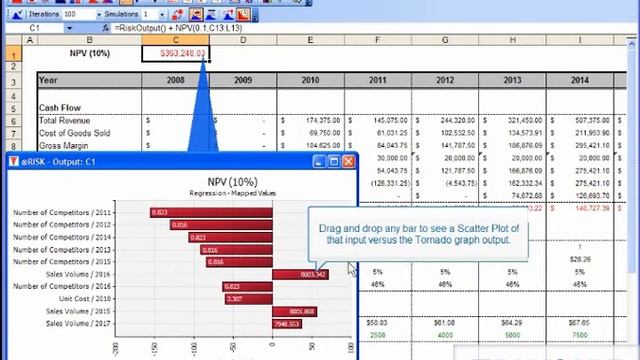Click the Sales Volume / 2016 bar
Screen dimensions: 640x360
[300, 274]
